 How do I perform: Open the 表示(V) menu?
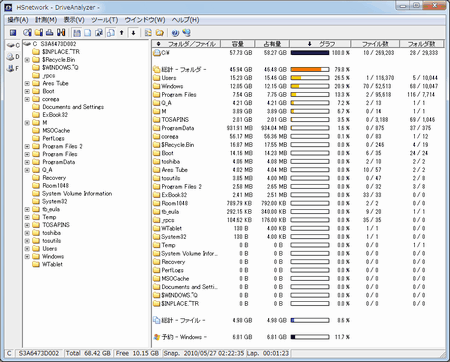[74, 20]
